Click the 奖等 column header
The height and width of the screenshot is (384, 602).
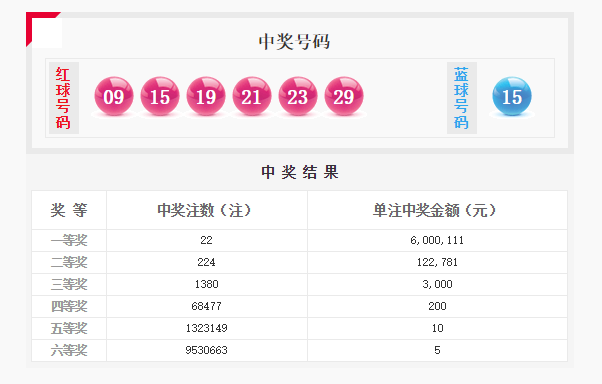69,210
